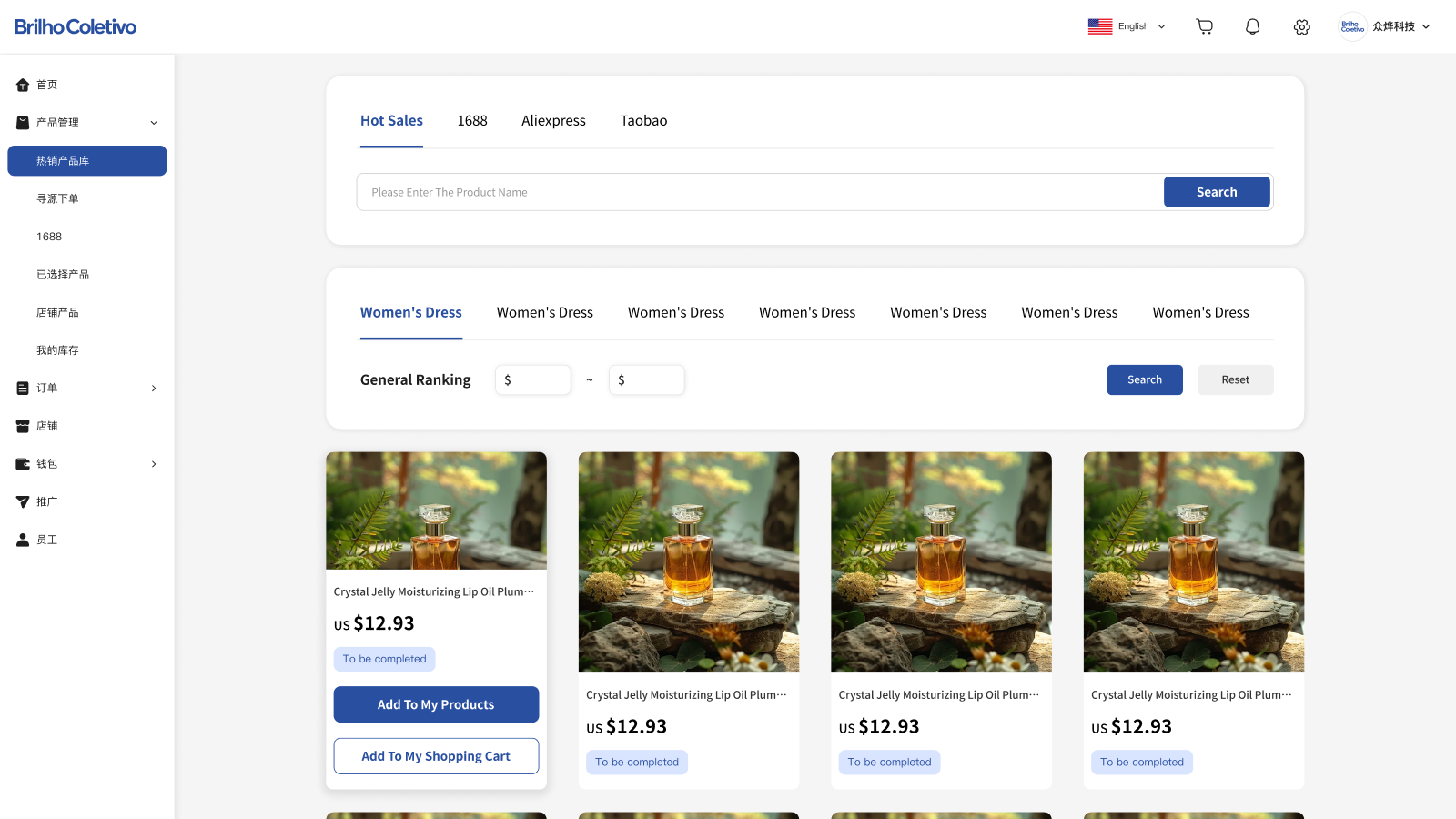The image size is (1456, 819).
Task: Open the 员工 staff sidebar icon
Action: coord(22,539)
